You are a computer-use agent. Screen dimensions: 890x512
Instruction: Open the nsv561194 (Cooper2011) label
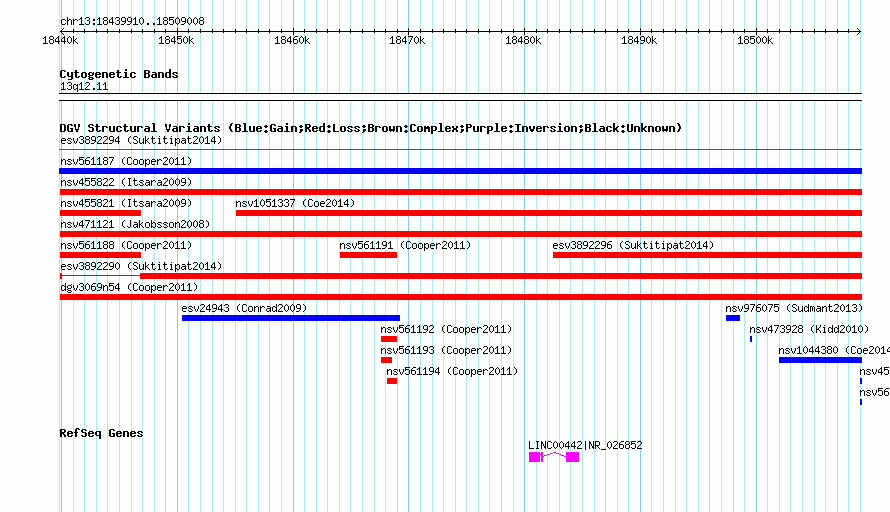(452, 371)
